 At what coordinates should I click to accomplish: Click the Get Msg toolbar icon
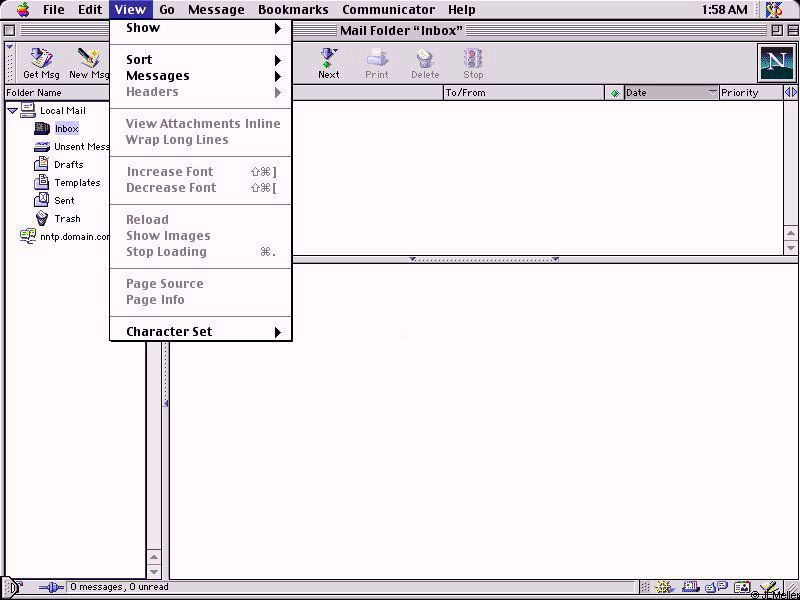pos(41,62)
